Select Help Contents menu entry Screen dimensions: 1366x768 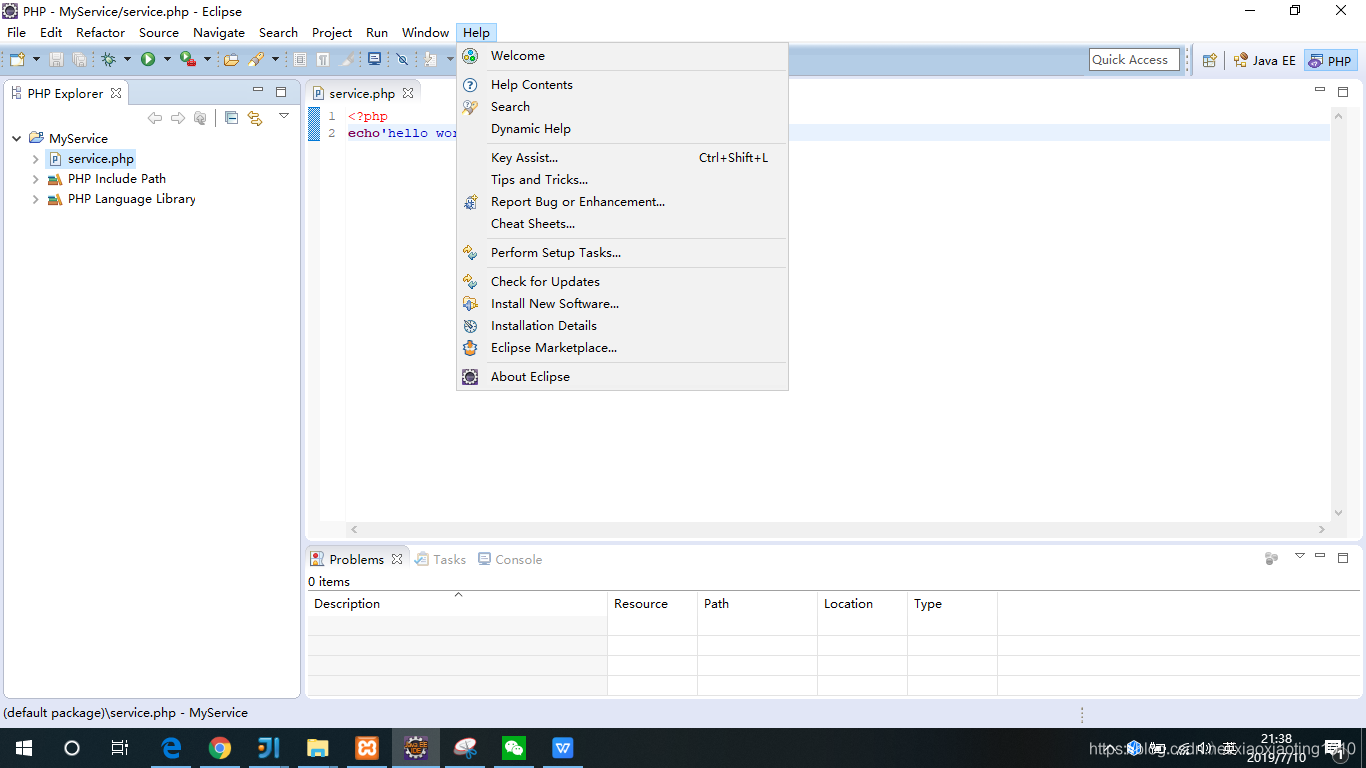[622, 85]
